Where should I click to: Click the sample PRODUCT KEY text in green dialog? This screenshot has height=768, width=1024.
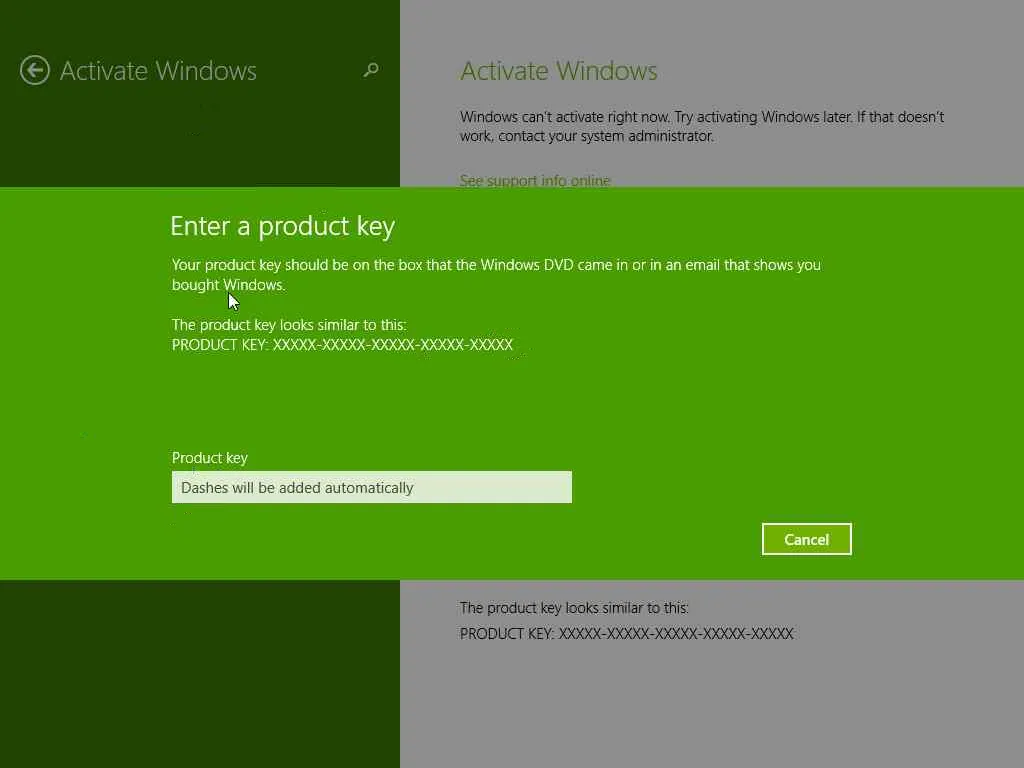click(342, 345)
